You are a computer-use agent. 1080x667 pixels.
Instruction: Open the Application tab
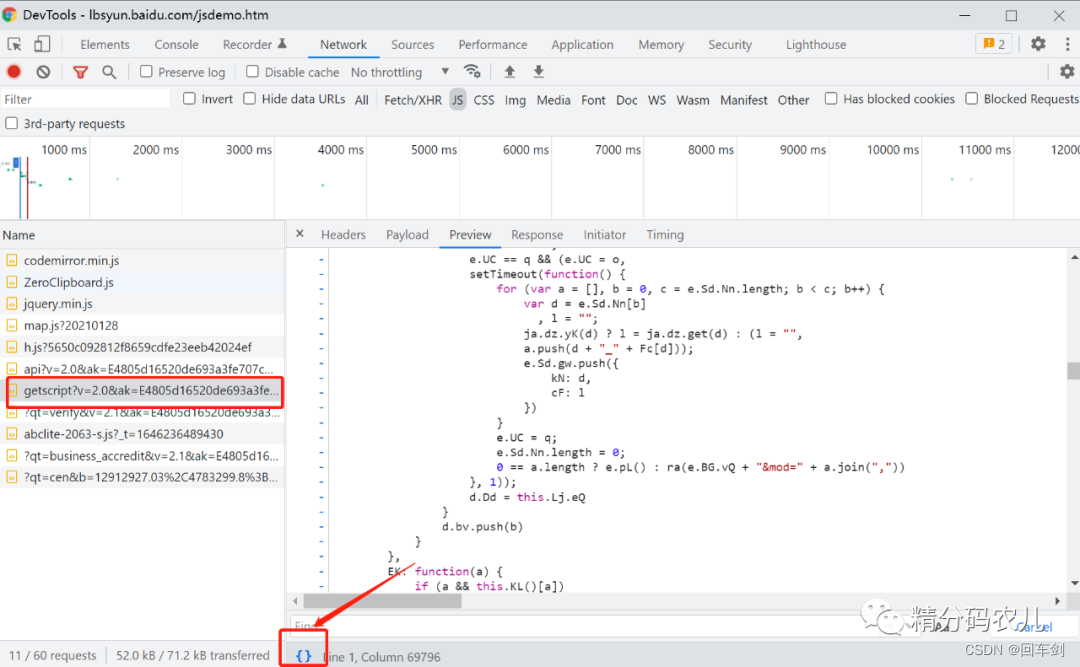(582, 45)
